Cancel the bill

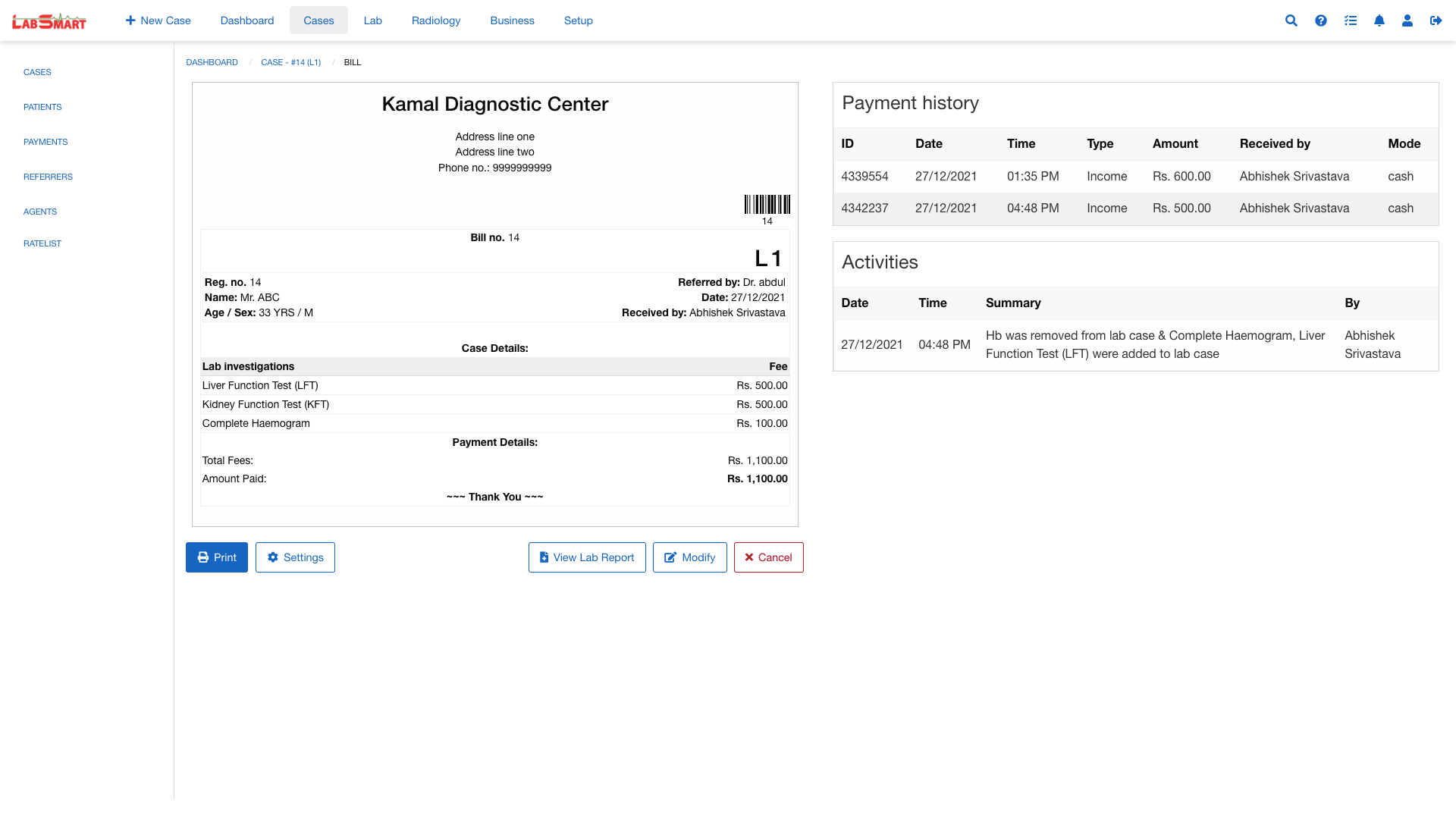point(768,557)
